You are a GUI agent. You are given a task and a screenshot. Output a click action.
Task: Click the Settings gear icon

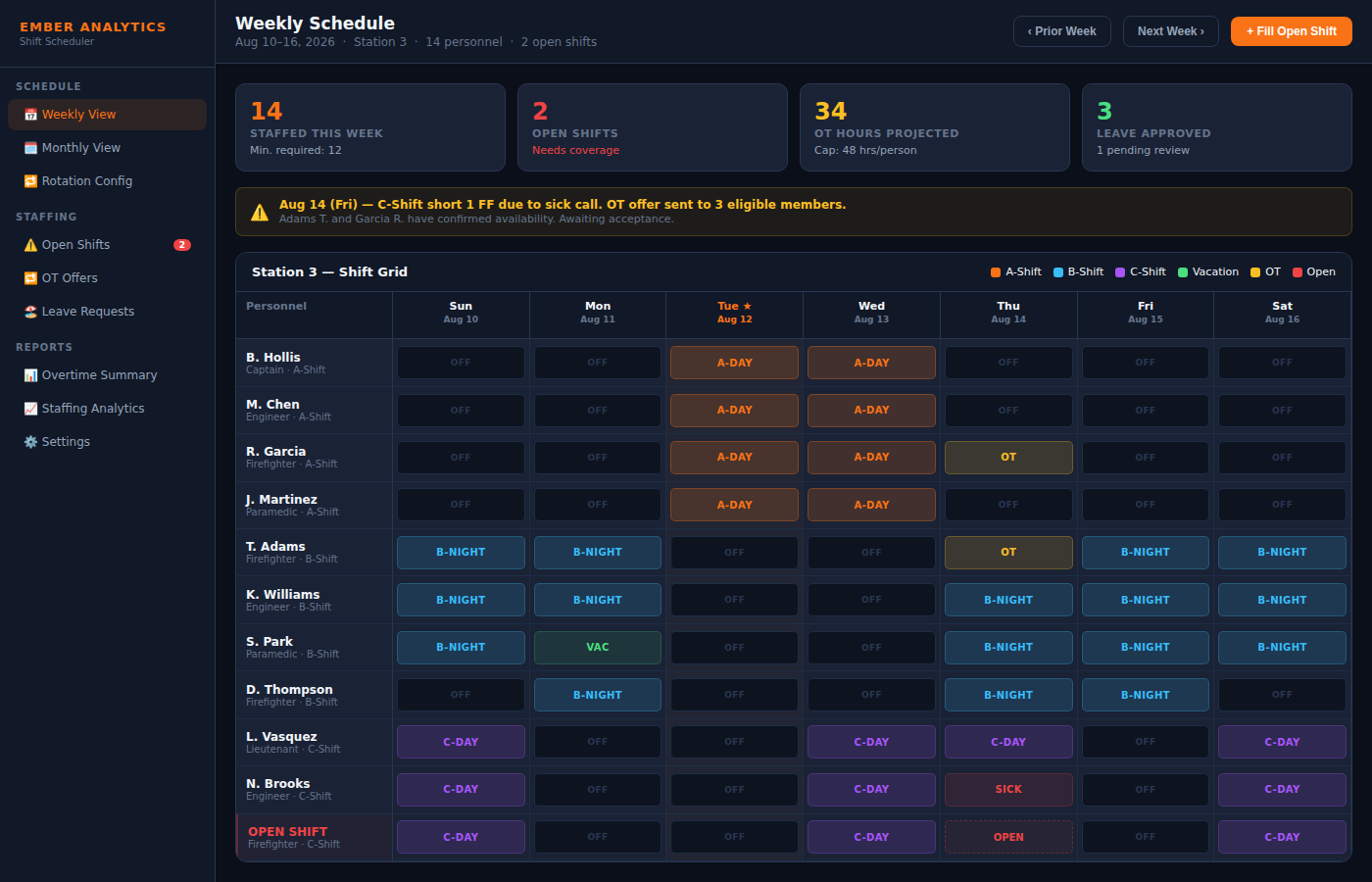(x=30, y=442)
